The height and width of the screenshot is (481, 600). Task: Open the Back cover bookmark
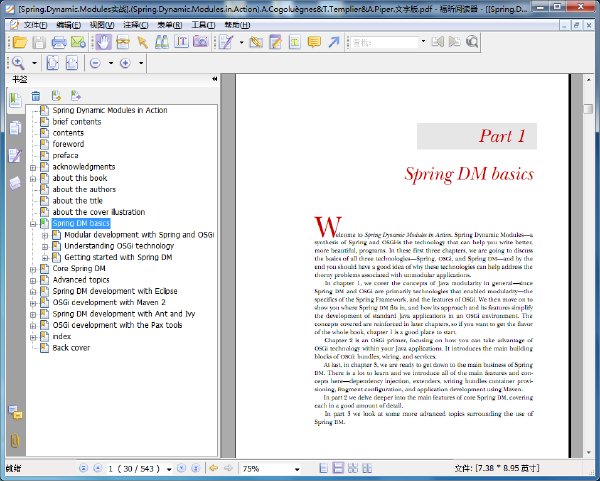tap(71, 348)
